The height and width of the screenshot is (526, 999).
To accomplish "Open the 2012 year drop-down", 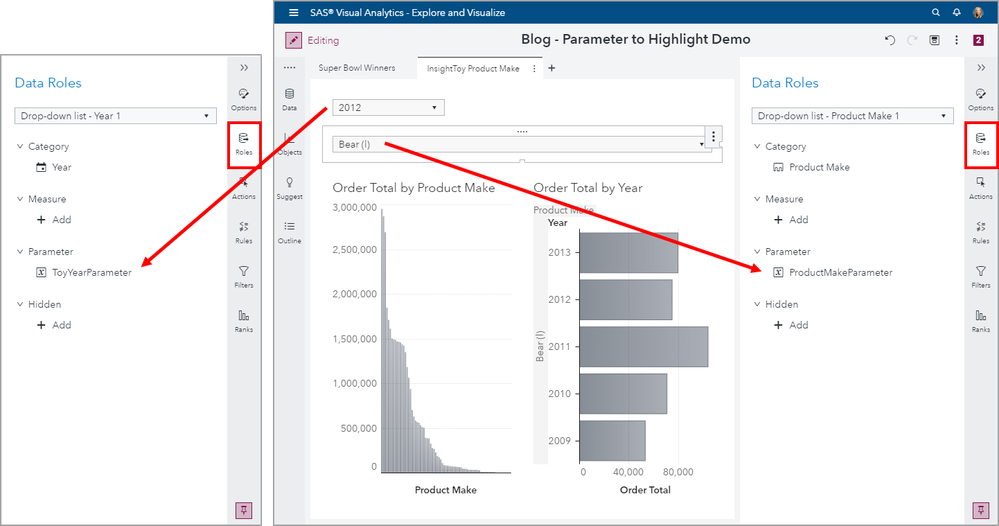I will [388, 108].
